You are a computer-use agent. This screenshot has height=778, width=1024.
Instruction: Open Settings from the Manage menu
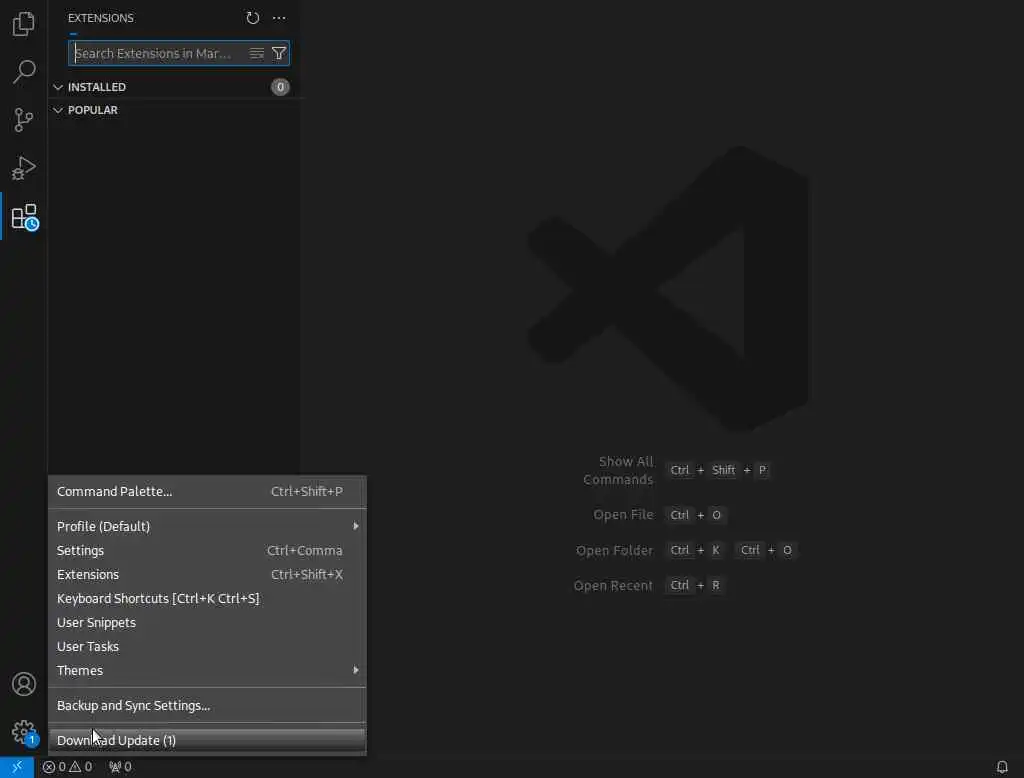pos(208,550)
